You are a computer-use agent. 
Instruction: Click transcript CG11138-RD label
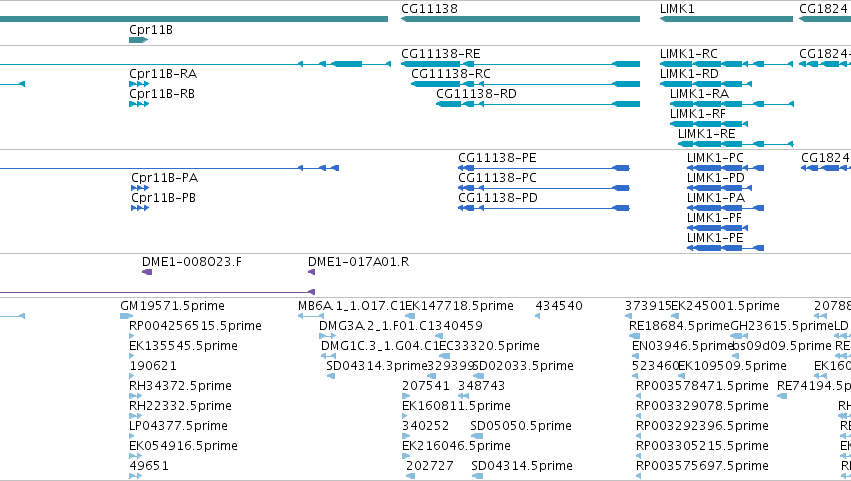(x=477, y=94)
